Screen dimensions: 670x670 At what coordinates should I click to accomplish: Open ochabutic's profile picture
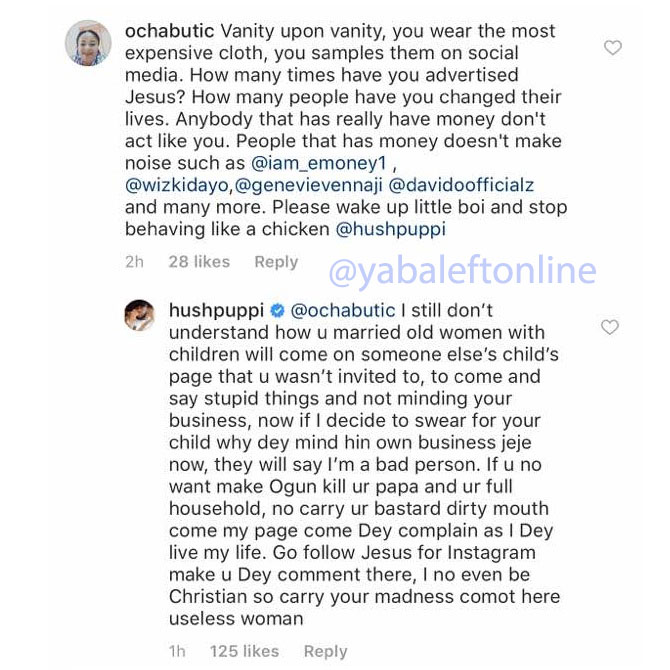tap(88, 43)
